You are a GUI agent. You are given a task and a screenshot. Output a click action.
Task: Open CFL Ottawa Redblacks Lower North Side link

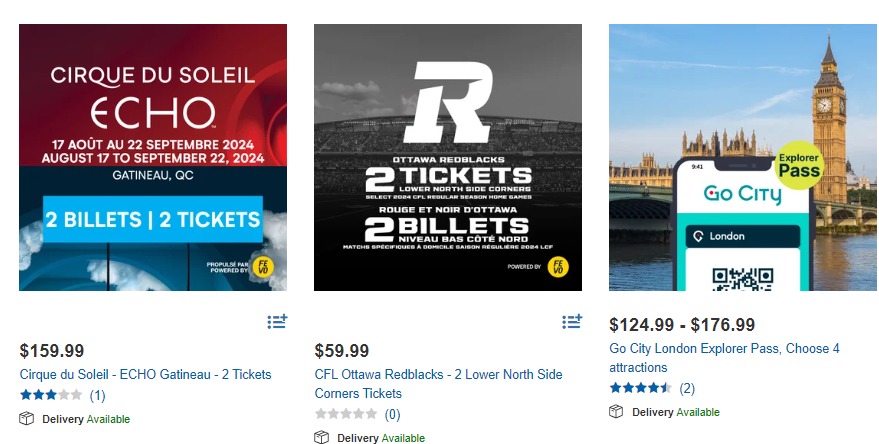(x=438, y=384)
